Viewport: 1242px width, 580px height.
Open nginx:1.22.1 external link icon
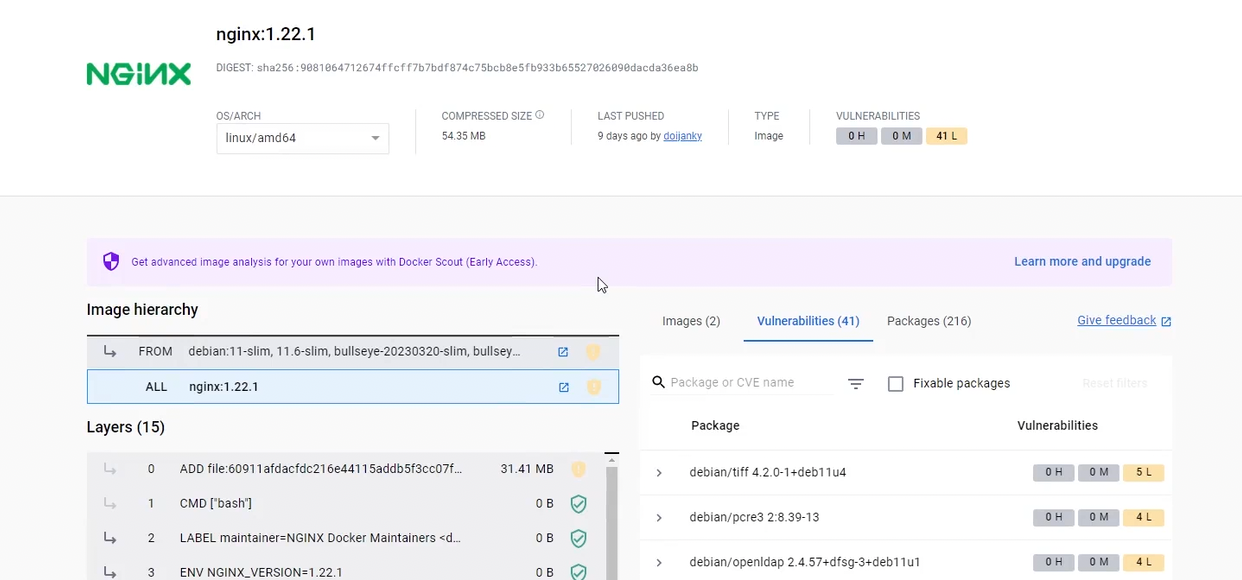pos(563,387)
